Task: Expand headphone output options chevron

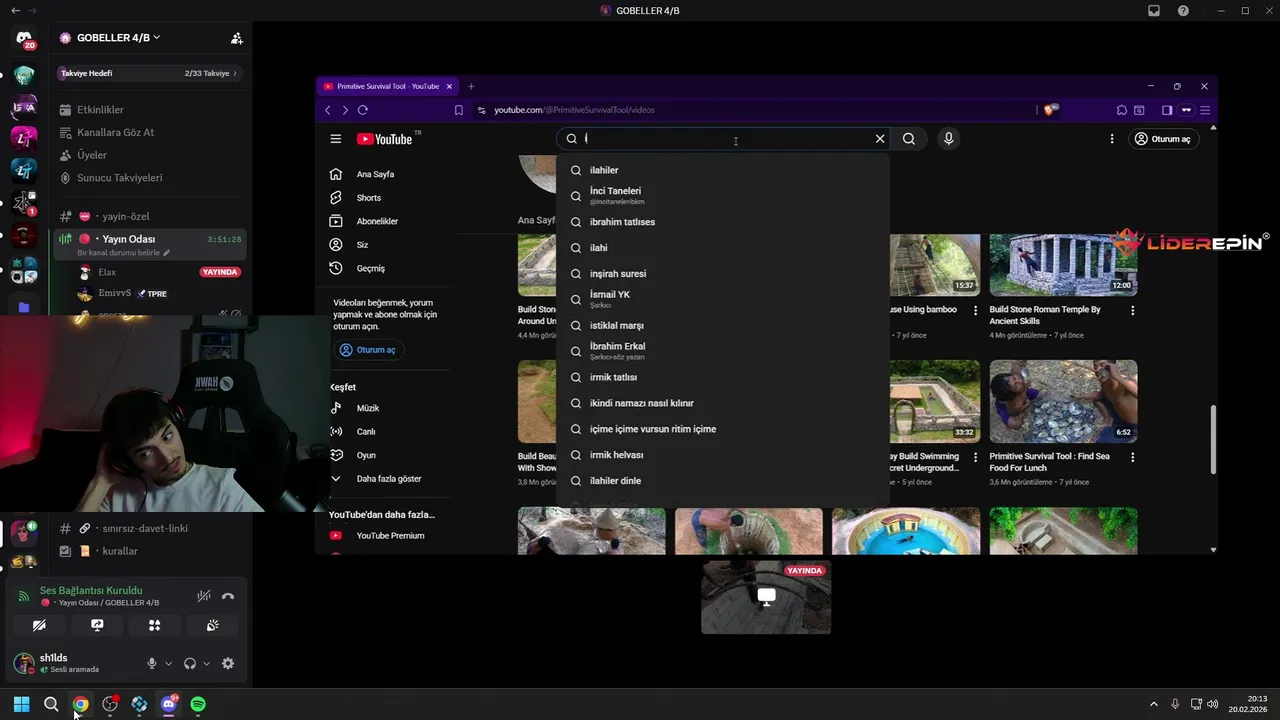Action: tap(207, 664)
